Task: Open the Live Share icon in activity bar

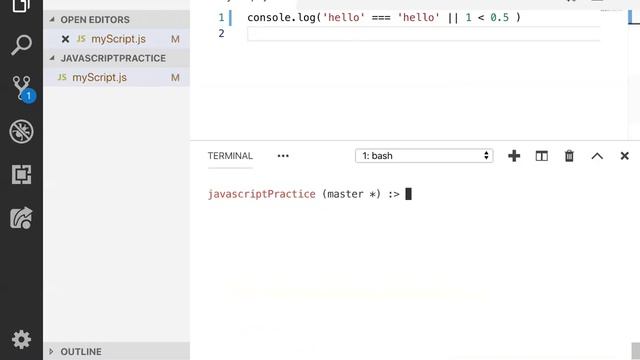Action: (x=21, y=218)
